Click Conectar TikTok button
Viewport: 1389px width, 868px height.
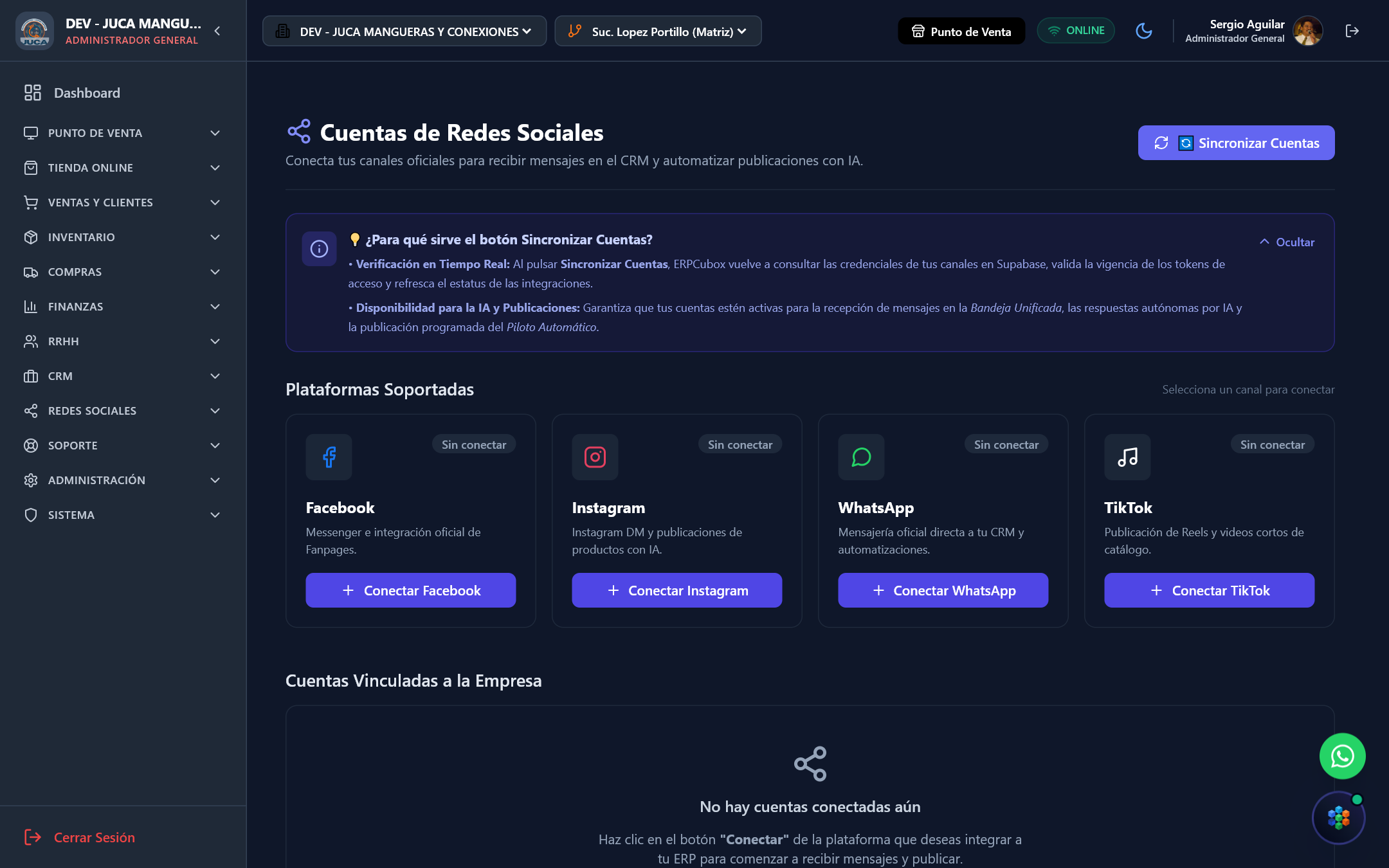(x=1210, y=590)
